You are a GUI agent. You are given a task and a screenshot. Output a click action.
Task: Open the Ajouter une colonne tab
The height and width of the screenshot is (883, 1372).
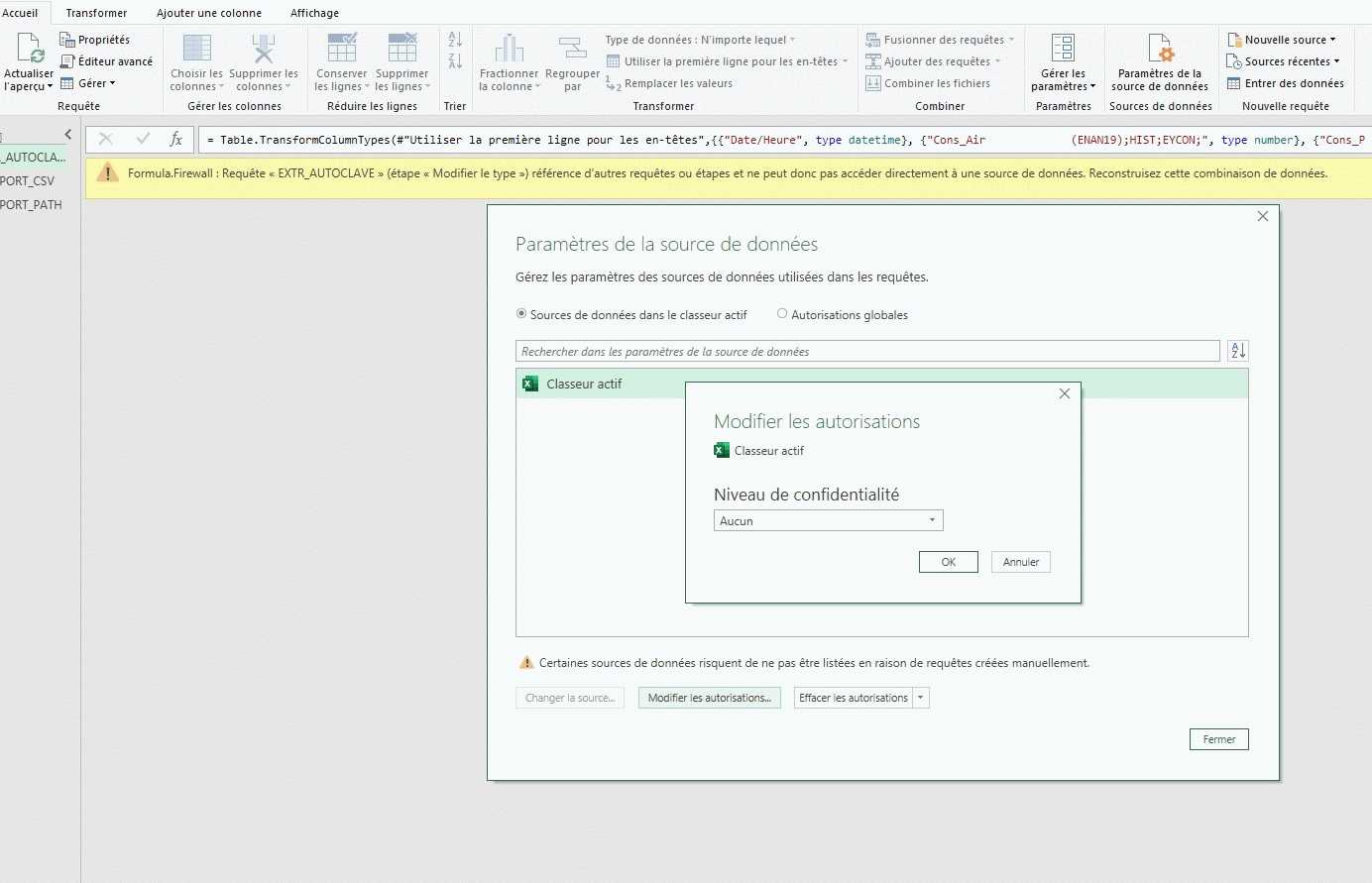click(209, 13)
